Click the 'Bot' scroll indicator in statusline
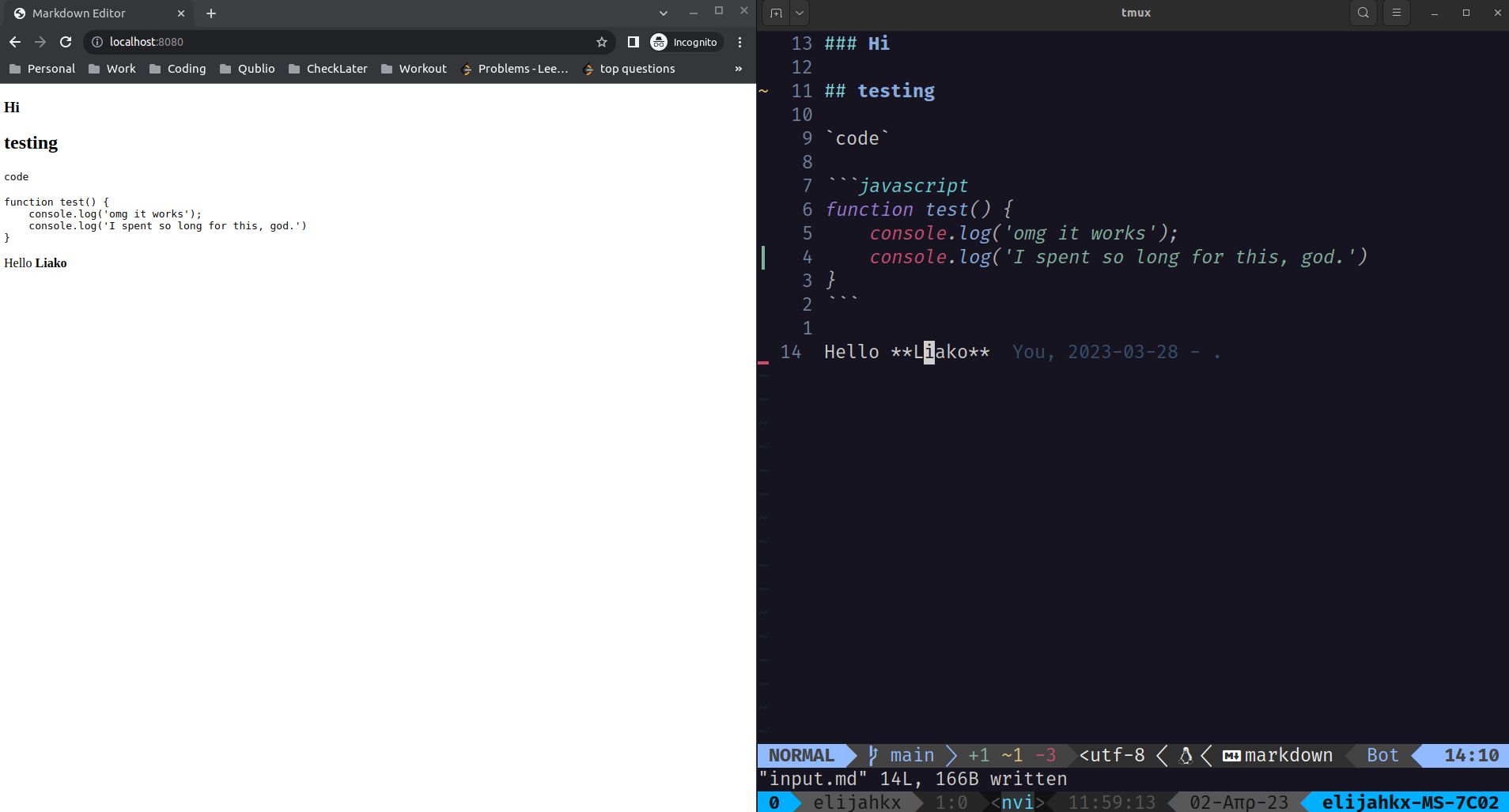The image size is (1509, 812). [1382, 756]
